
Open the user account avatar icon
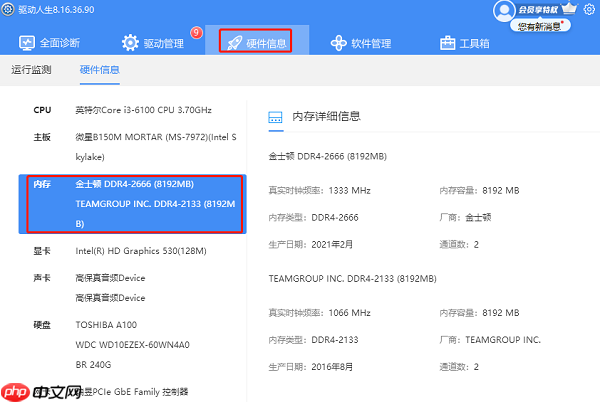coord(504,11)
